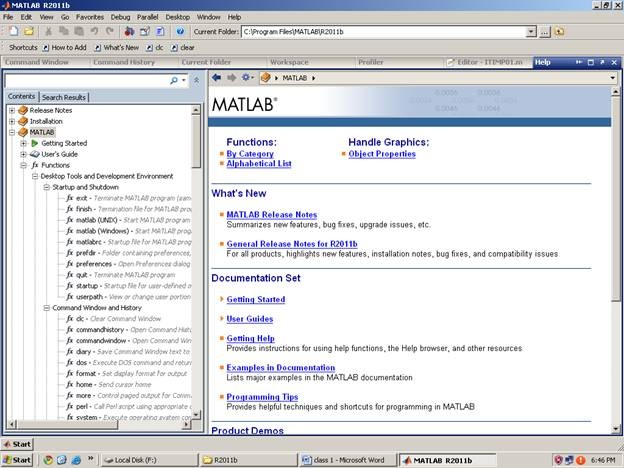This screenshot has height=468, width=624.
Task: Run the 'clc' shortcut
Action: coord(155,48)
